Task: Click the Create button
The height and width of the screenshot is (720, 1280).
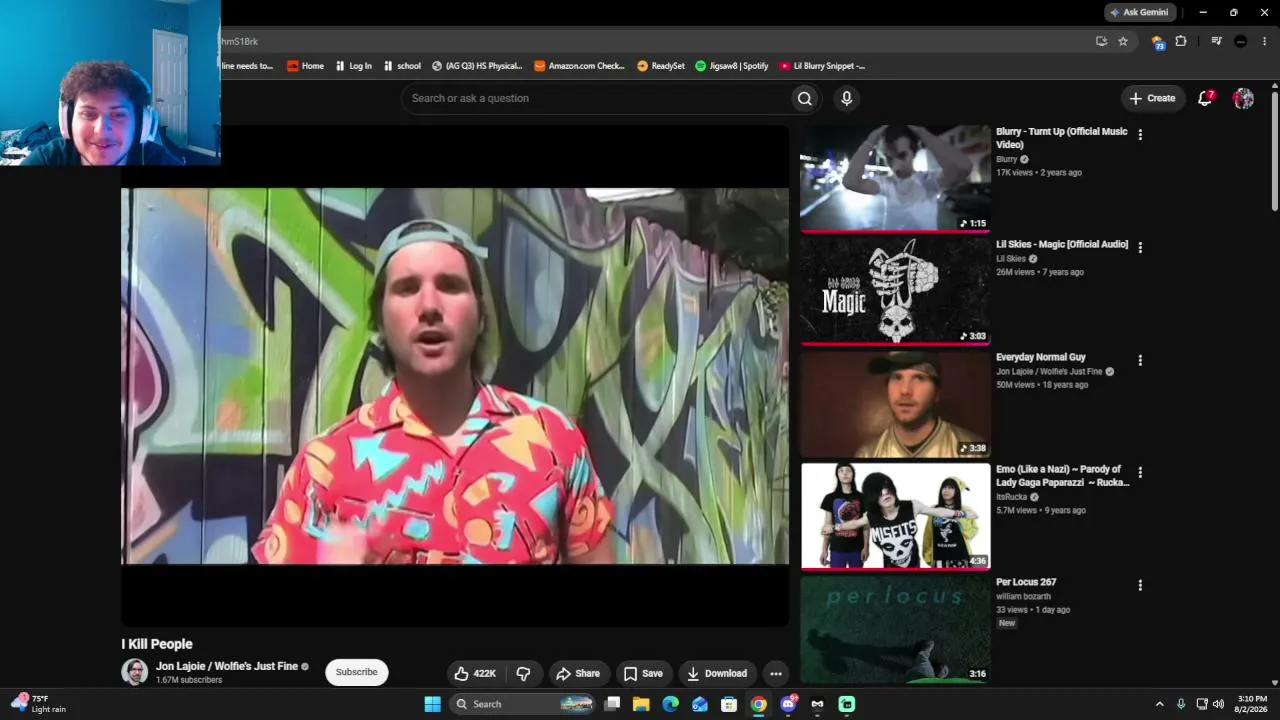Action: [x=1152, y=98]
